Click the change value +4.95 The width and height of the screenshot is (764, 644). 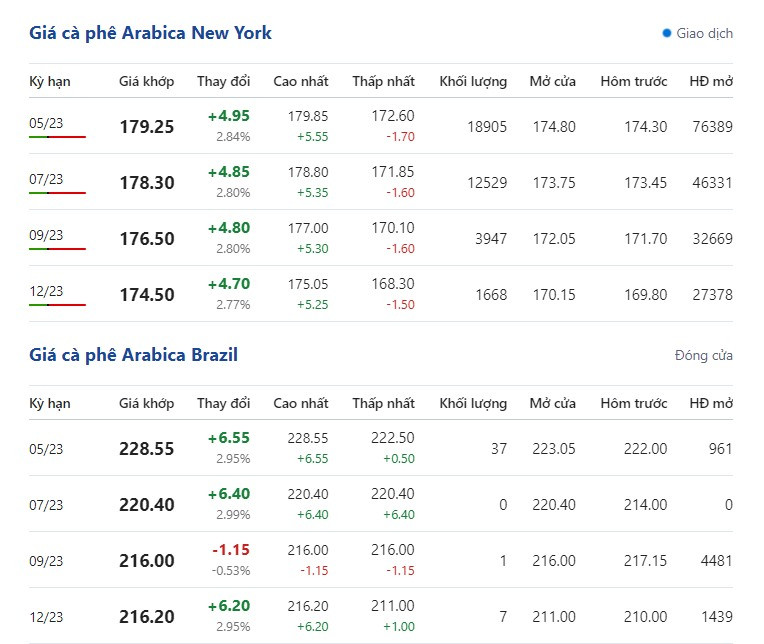pos(229,116)
